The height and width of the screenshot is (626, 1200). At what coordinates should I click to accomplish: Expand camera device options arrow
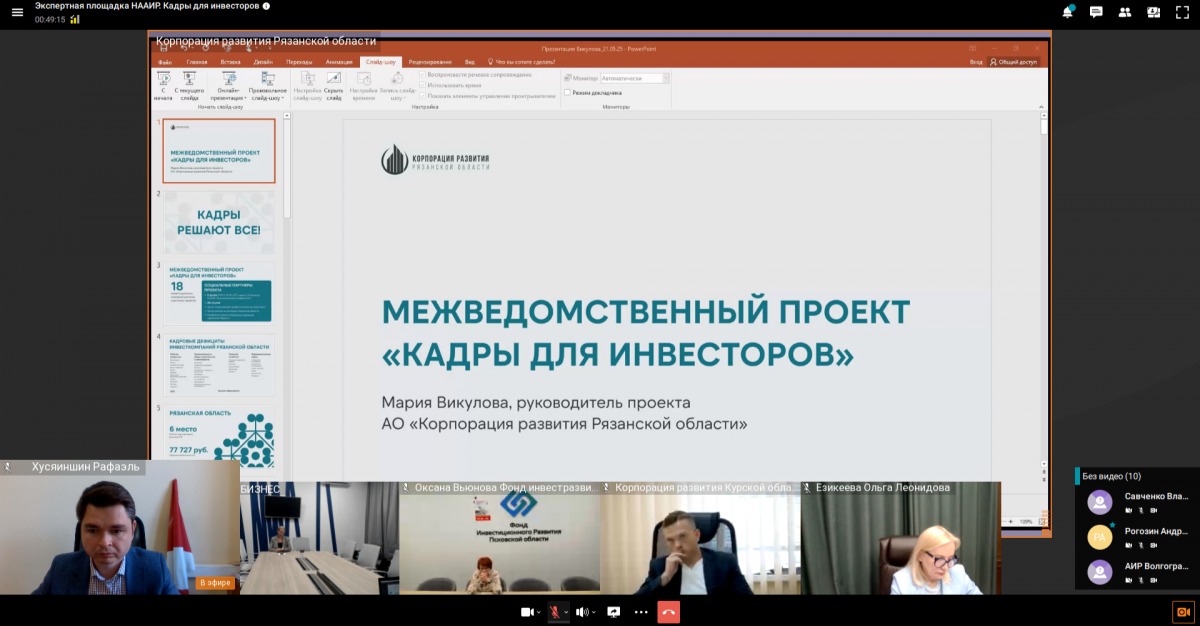(x=539, y=612)
